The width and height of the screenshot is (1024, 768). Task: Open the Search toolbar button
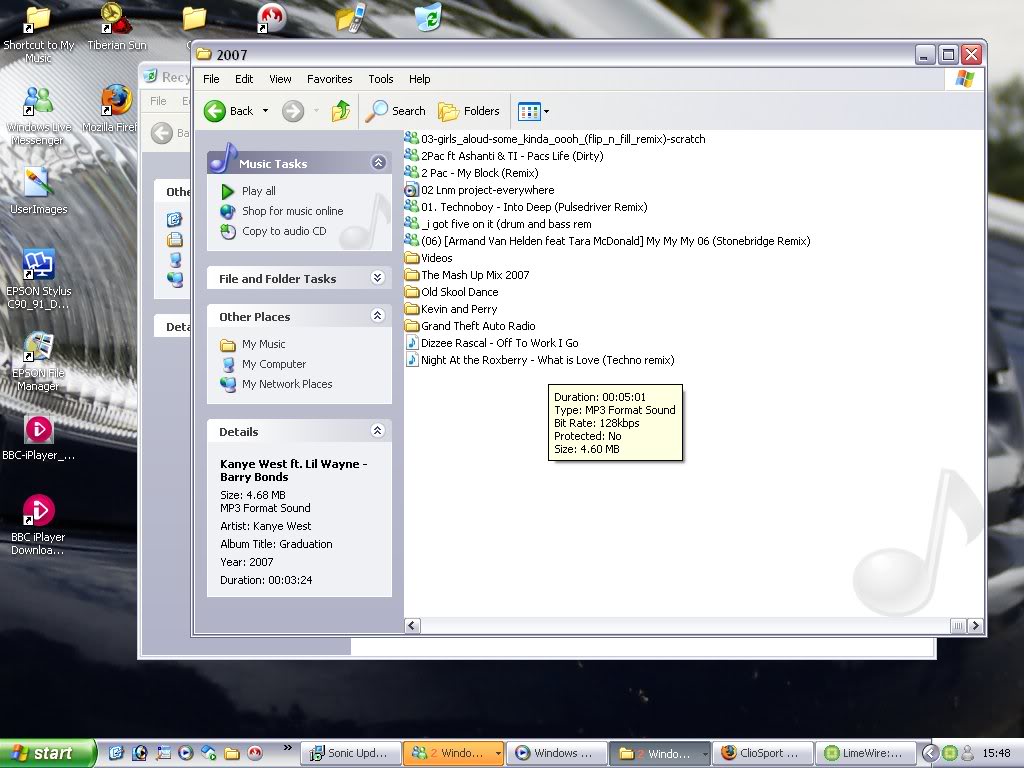(396, 111)
